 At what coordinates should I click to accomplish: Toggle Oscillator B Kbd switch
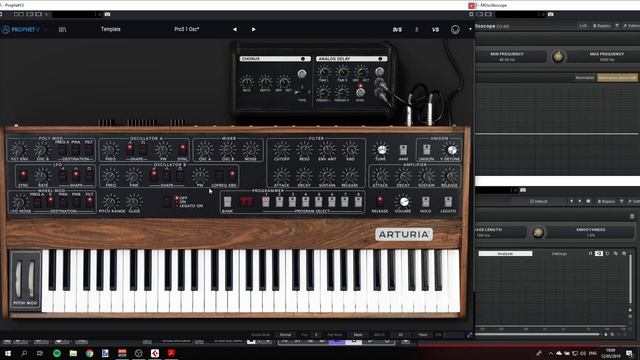point(232,176)
